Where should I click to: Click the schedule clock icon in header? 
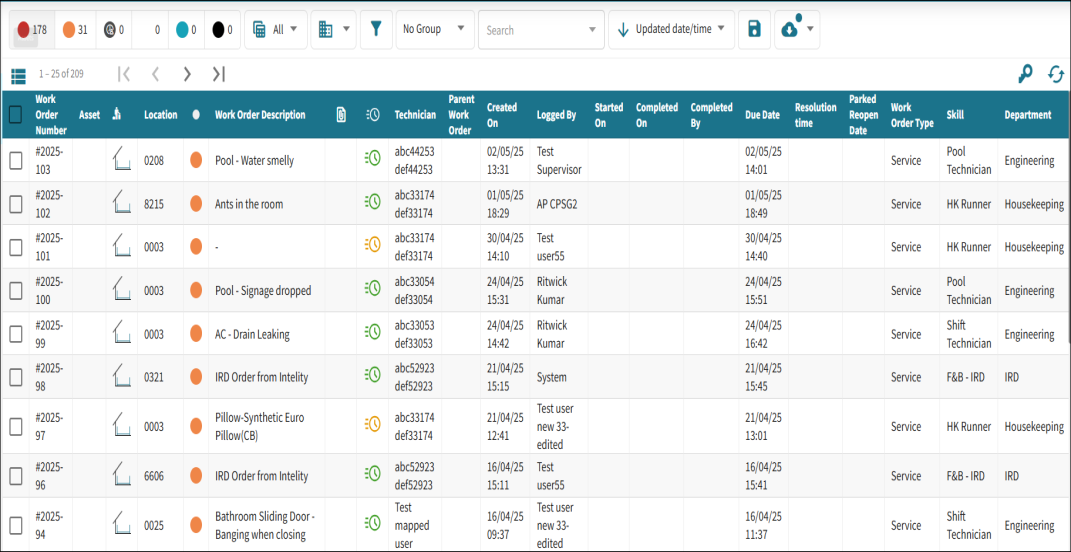point(373,115)
